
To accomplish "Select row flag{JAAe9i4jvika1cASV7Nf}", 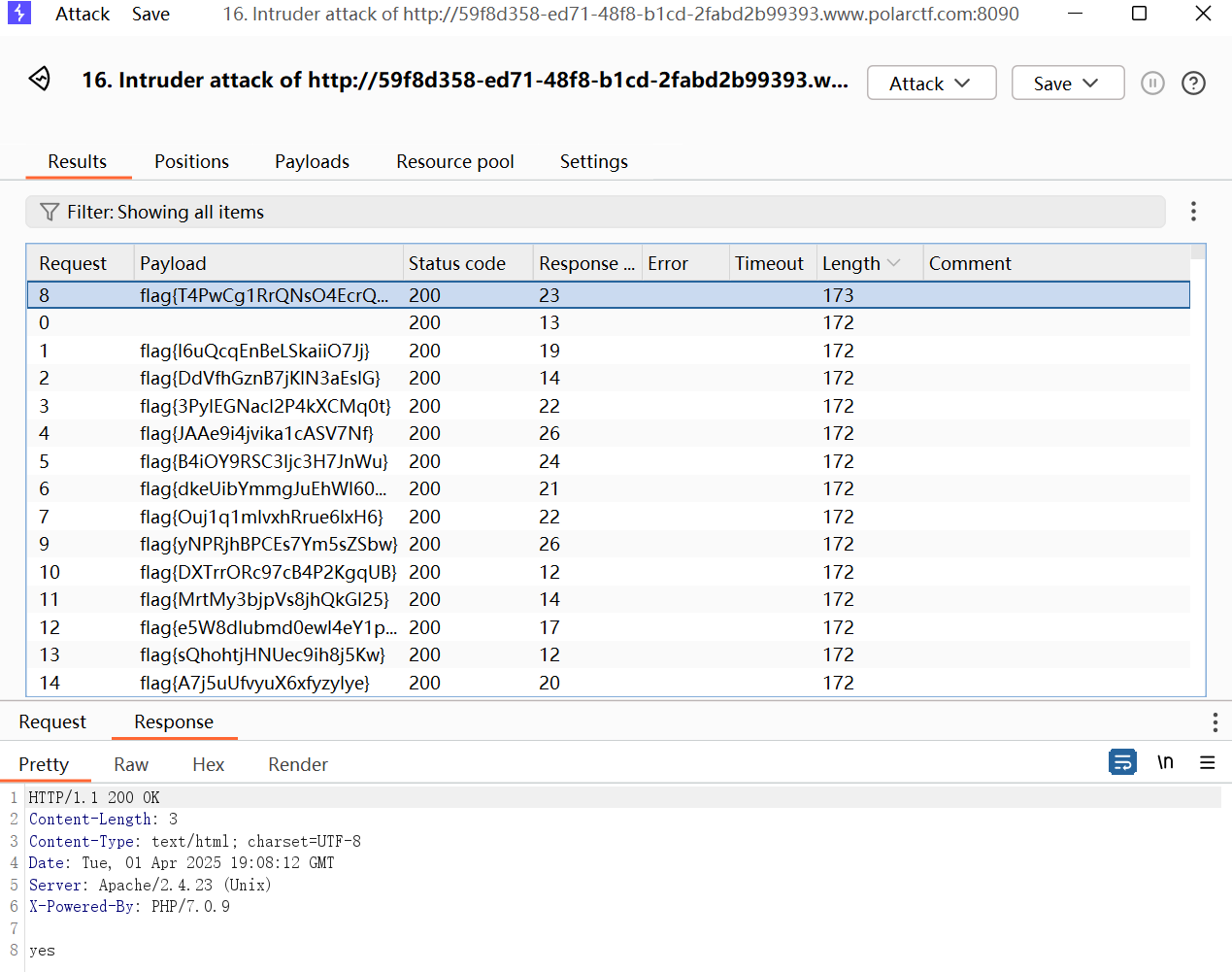I will click(x=609, y=433).
